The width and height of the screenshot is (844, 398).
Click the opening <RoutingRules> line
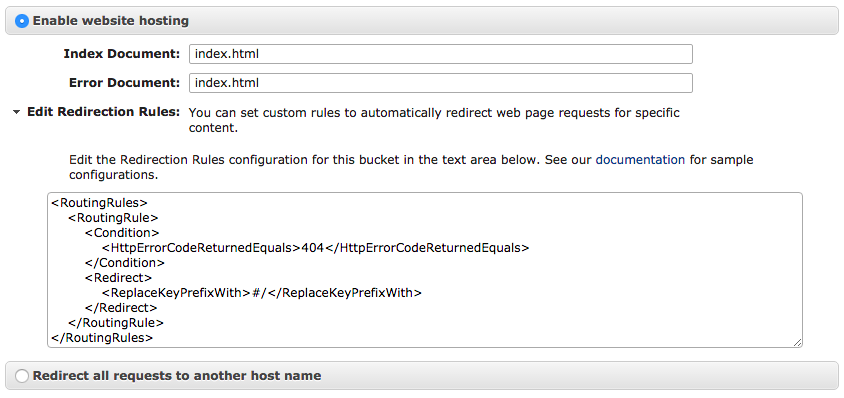pos(99,203)
